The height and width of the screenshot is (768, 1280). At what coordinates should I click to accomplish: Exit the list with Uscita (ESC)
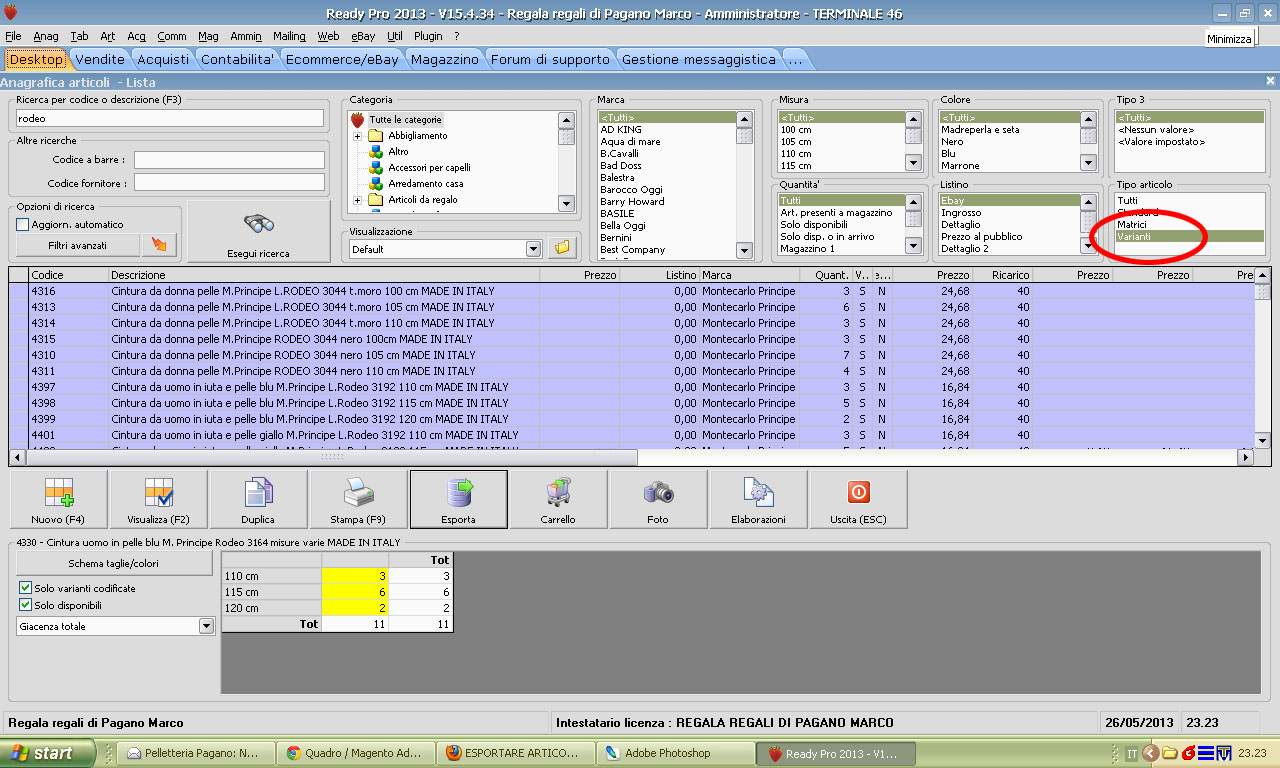858,499
